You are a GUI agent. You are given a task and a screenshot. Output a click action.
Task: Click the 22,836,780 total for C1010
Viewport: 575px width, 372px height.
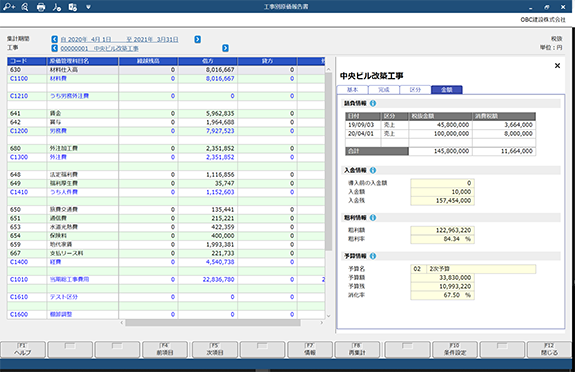coord(219,279)
